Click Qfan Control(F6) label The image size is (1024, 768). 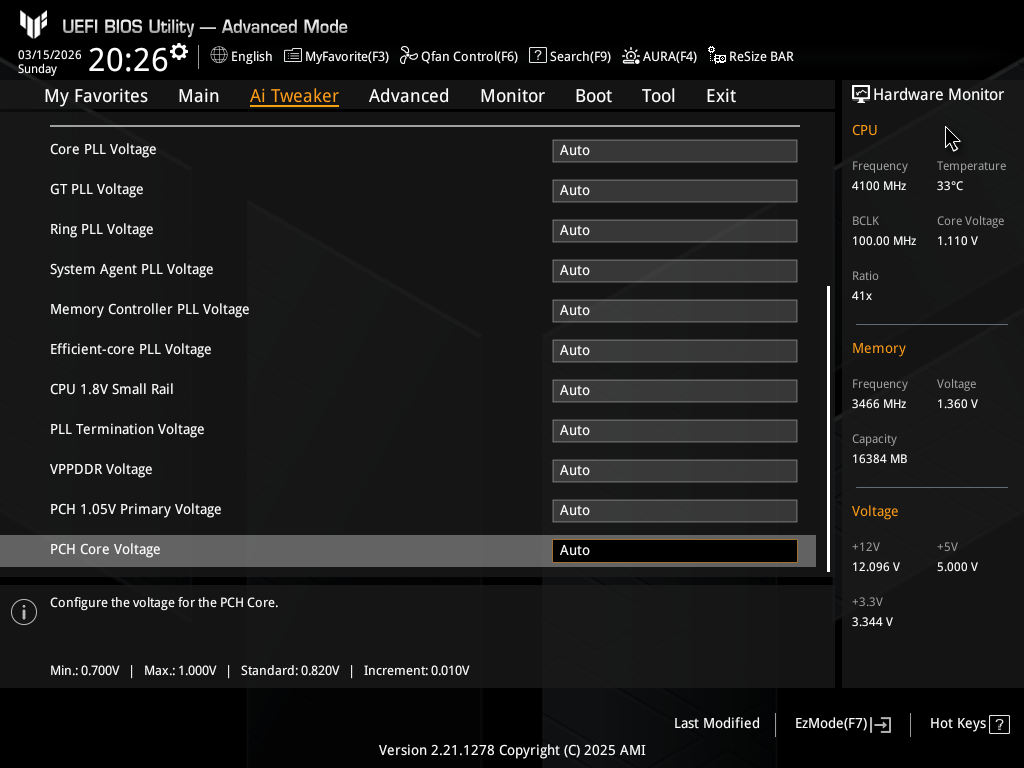(469, 57)
